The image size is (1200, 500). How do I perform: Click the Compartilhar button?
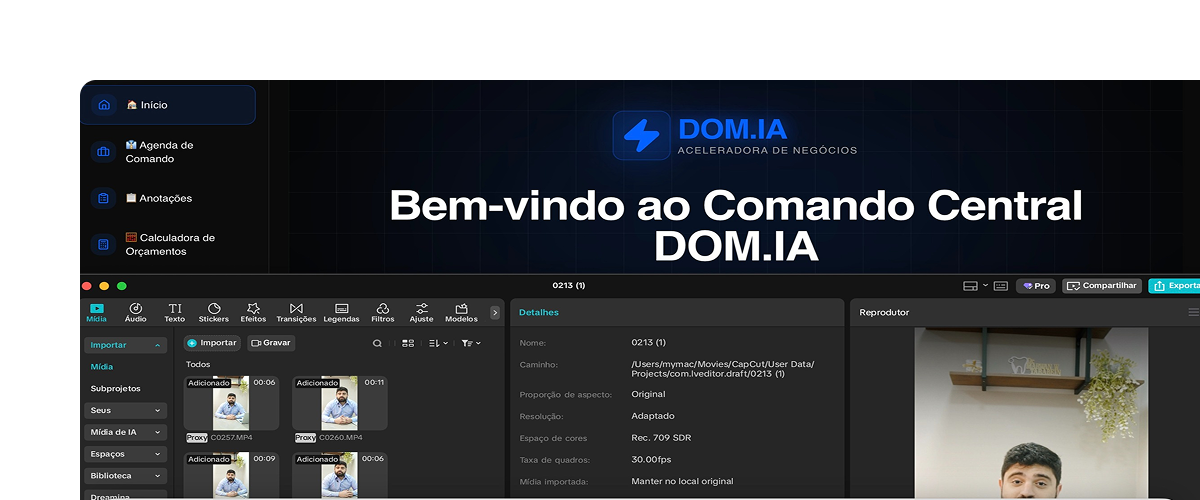(1101, 286)
